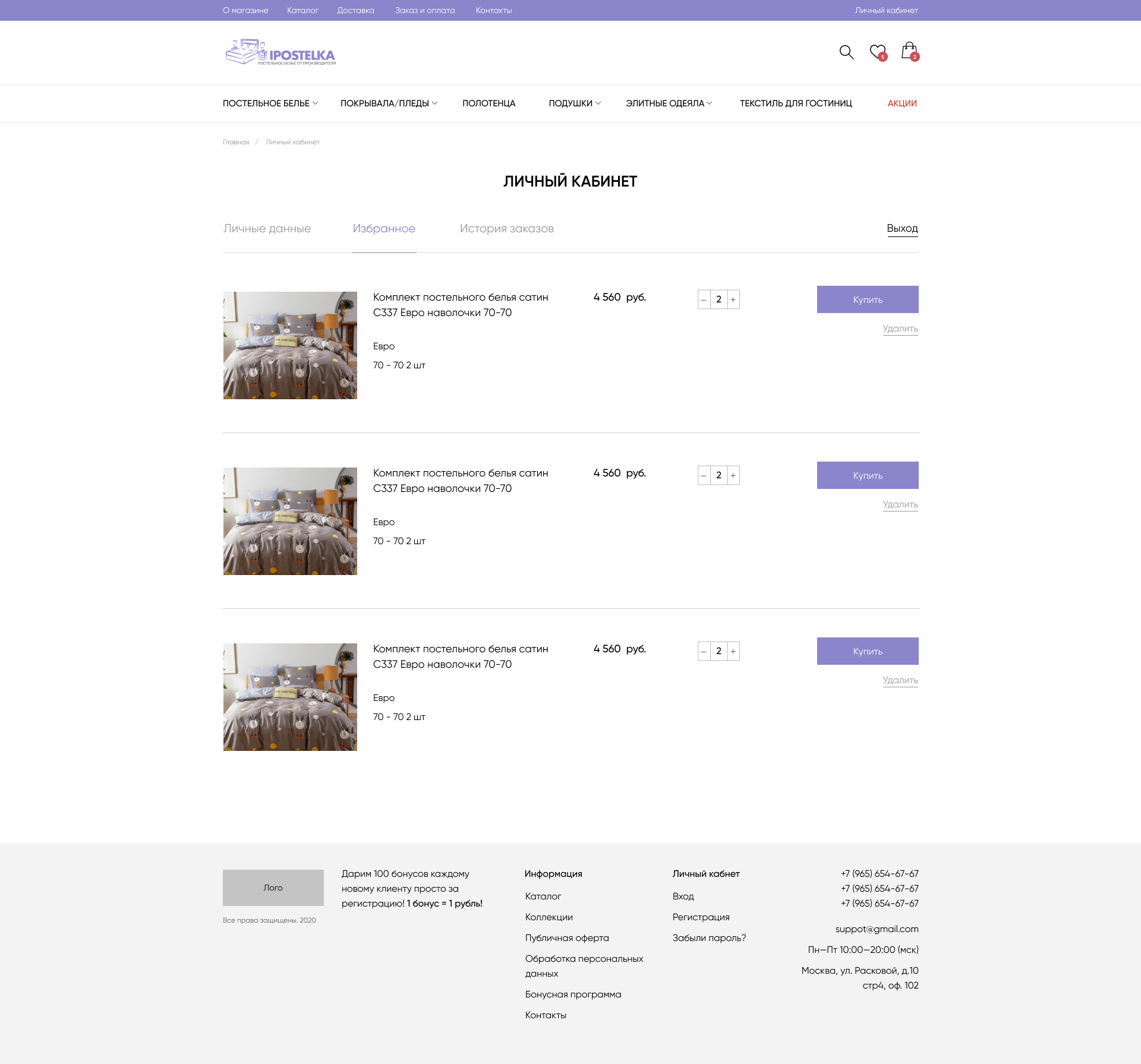Click Забыли пароль? in the footer
Viewport: 1141px width, 1064px height.
tap(709, 938)
